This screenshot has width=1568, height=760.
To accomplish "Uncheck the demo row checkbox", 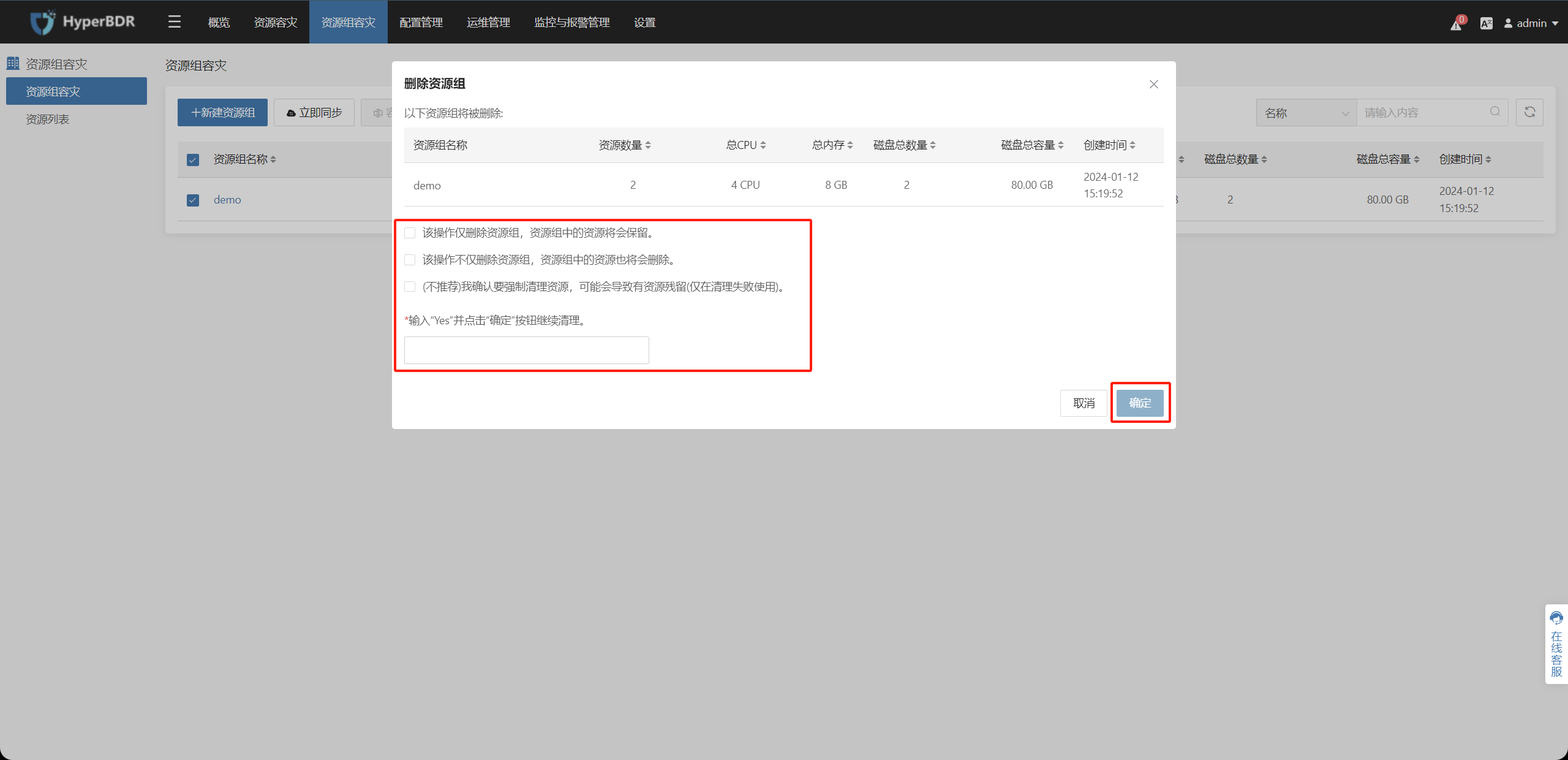I will point(193,200).
